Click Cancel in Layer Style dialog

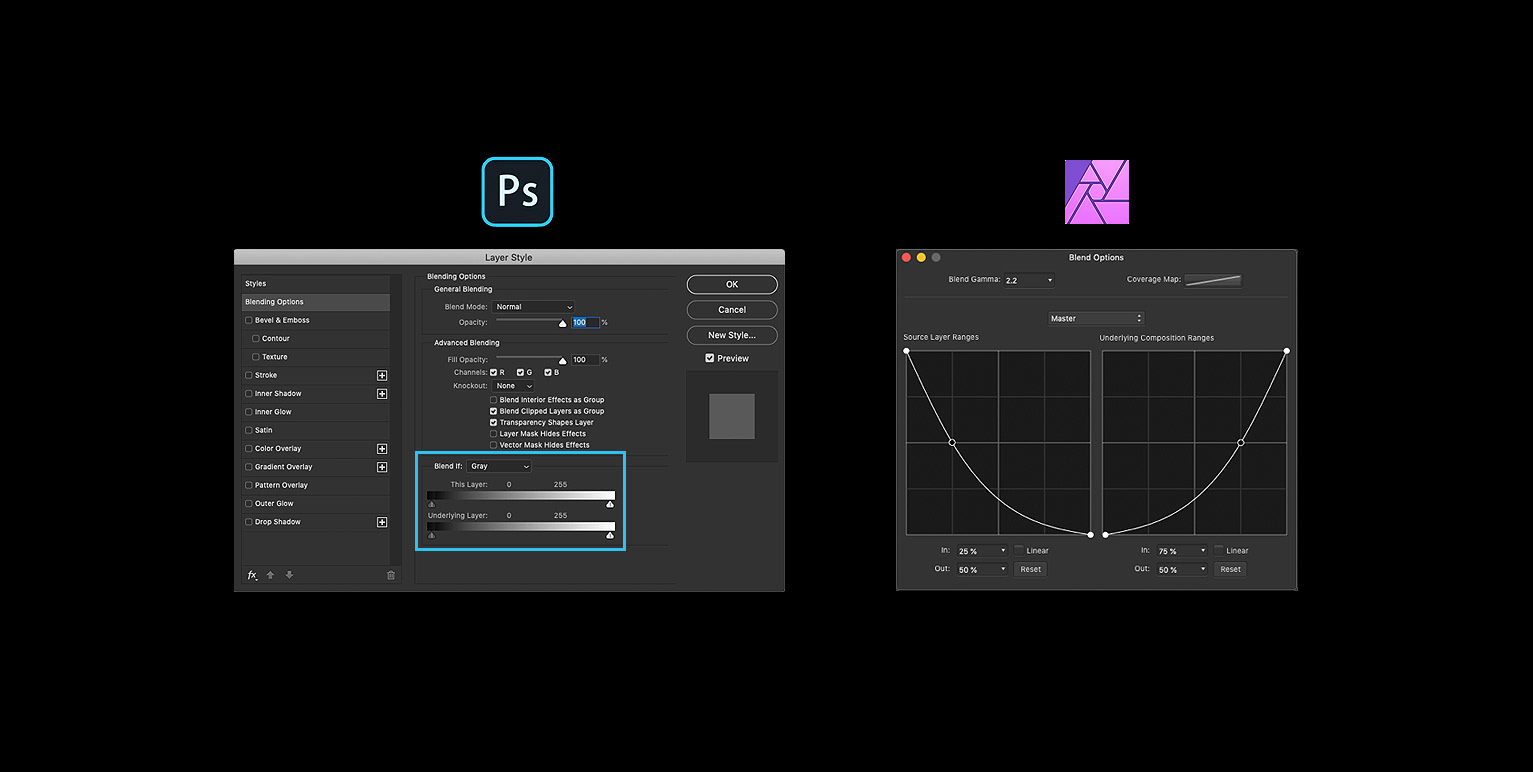click(732, 310)
